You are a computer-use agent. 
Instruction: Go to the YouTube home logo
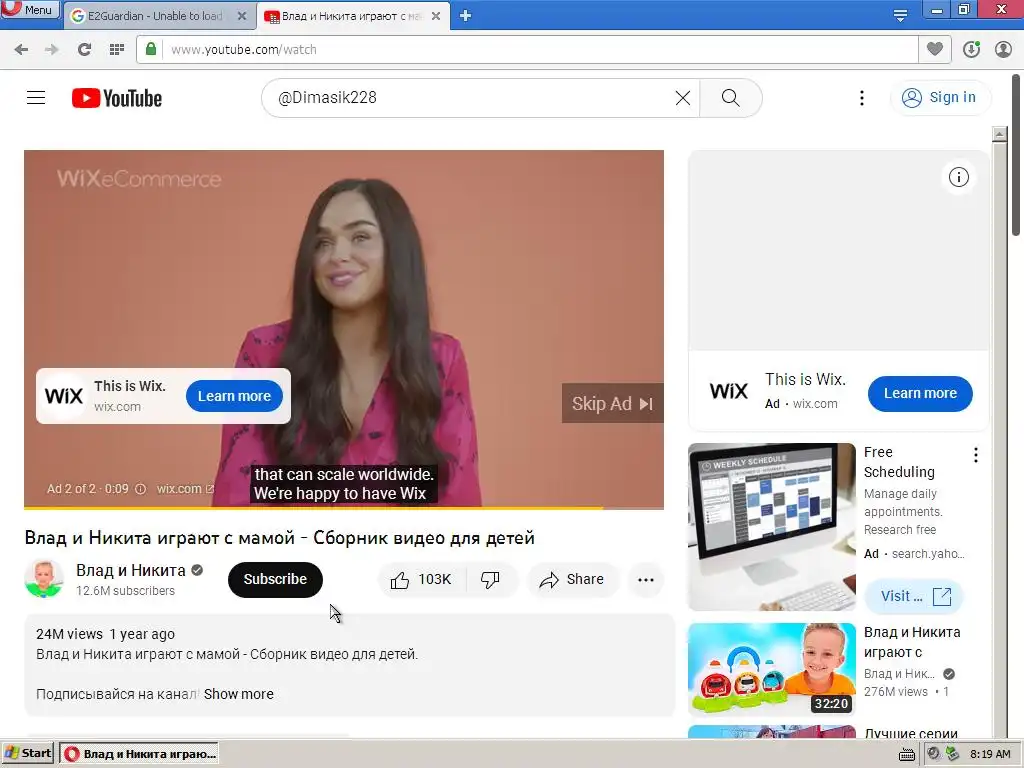click(x=117, y=98)
